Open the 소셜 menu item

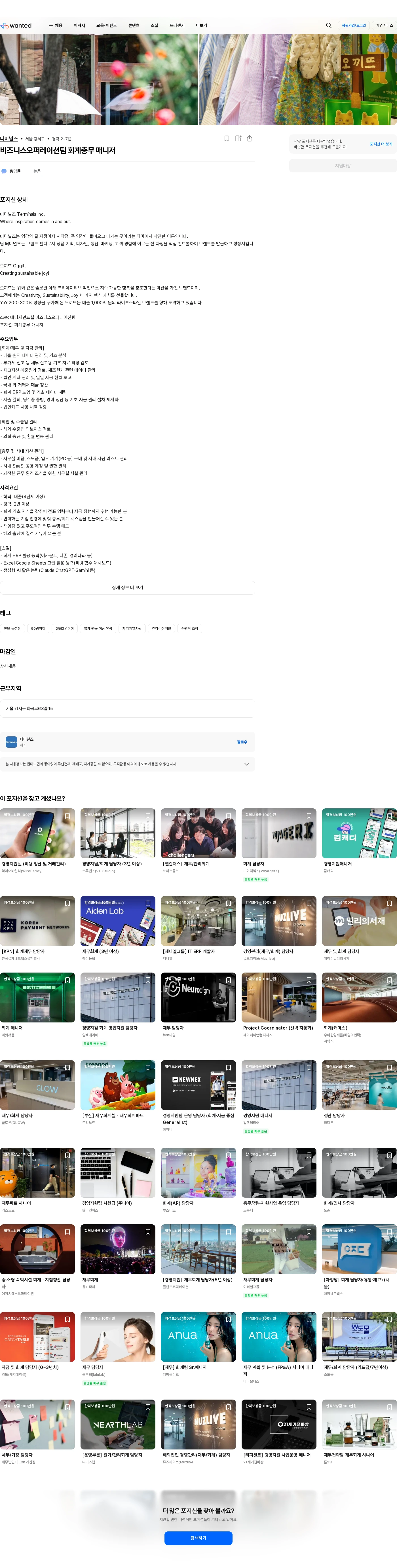click(x=155, y=26)
